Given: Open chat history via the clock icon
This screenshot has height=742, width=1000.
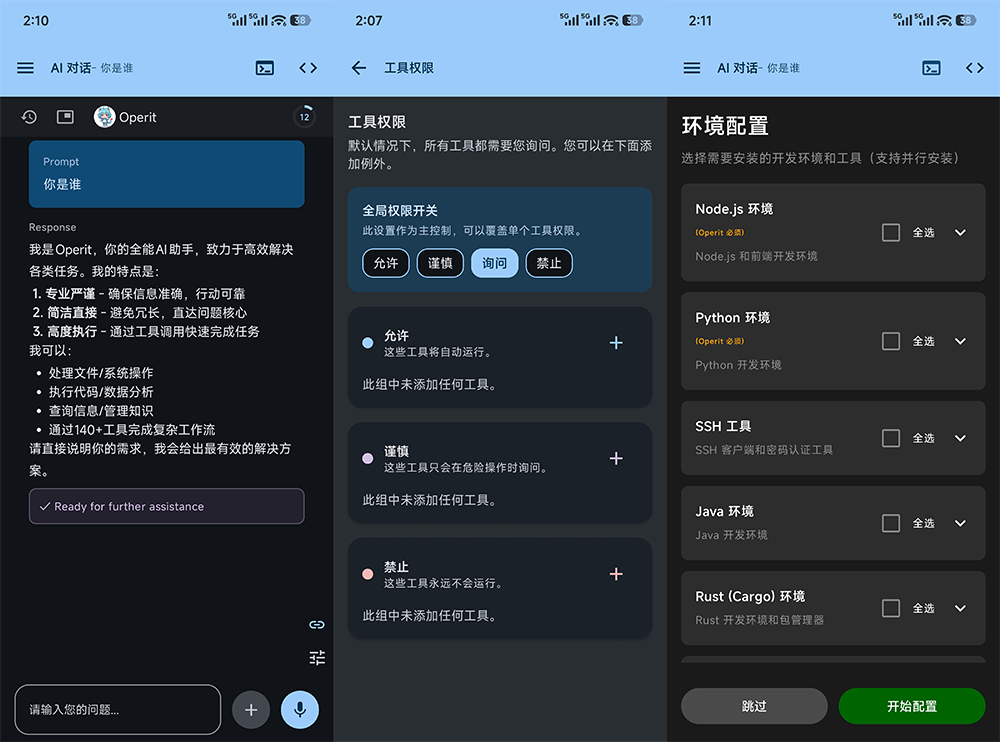Looking at the screenshot, I should (28, 117).
